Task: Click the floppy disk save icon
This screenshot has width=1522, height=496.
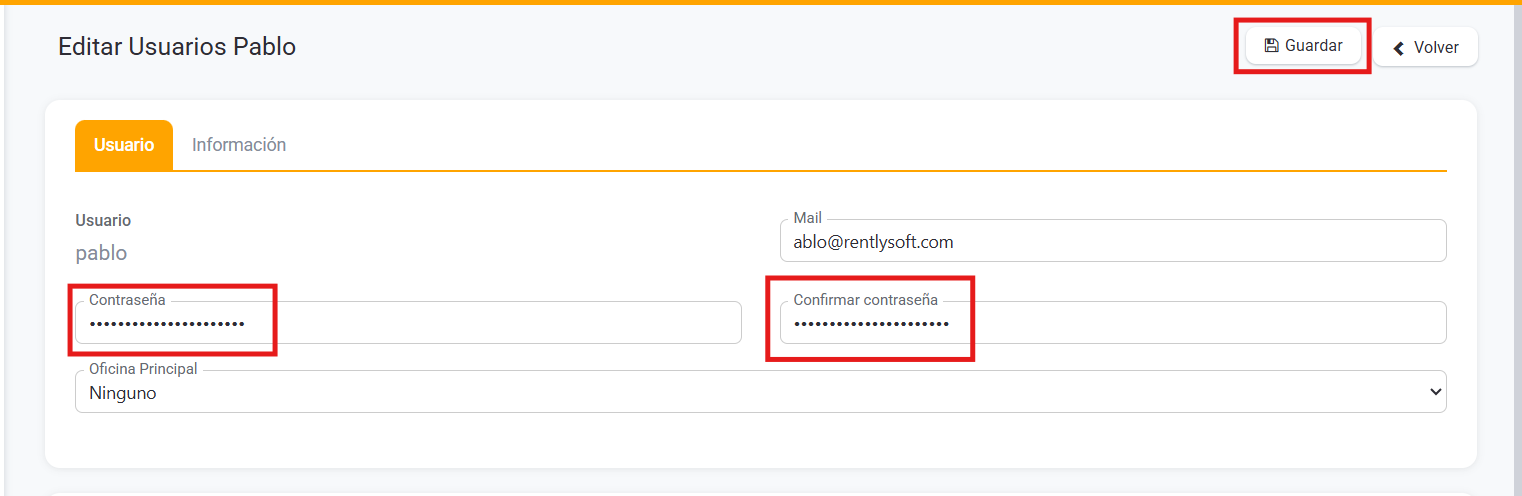Action: click(1271, 46)
